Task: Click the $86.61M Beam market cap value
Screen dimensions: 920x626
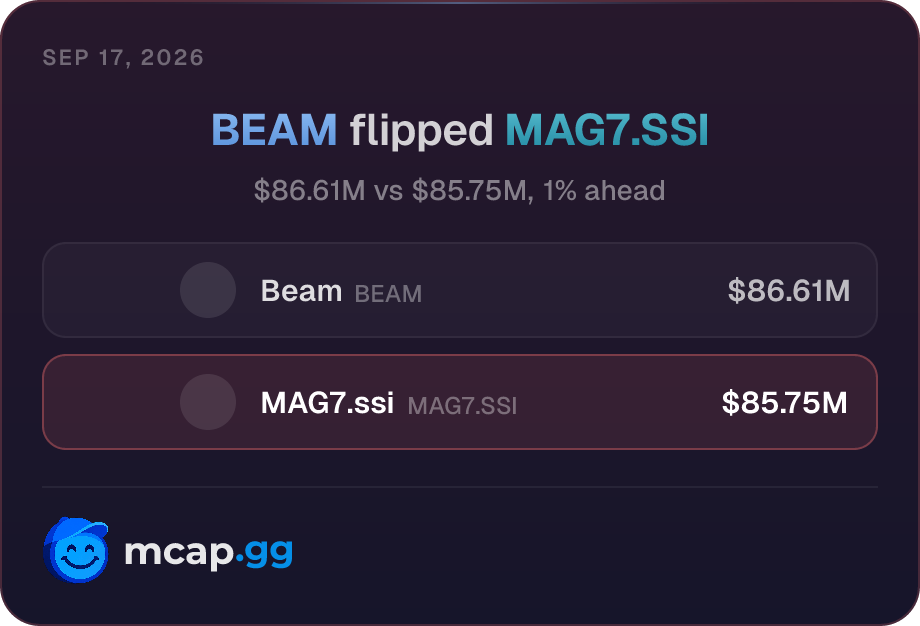Action: pyautogui.click(x=789, y=290)
